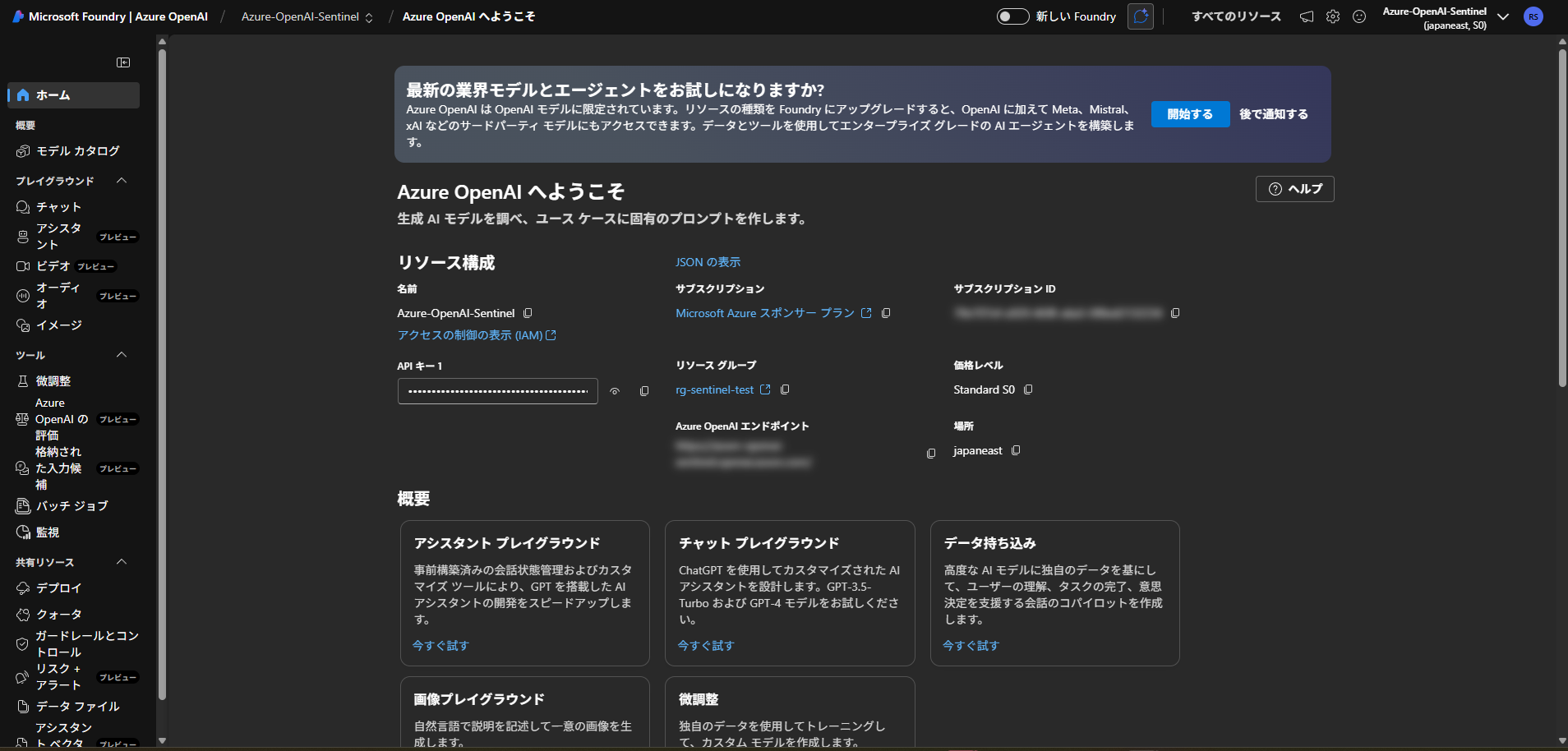Image resolution: width=1568 pixels, height=751 pixels.
Task: Copy japaneast location icon
Action: pos(1016,450)
